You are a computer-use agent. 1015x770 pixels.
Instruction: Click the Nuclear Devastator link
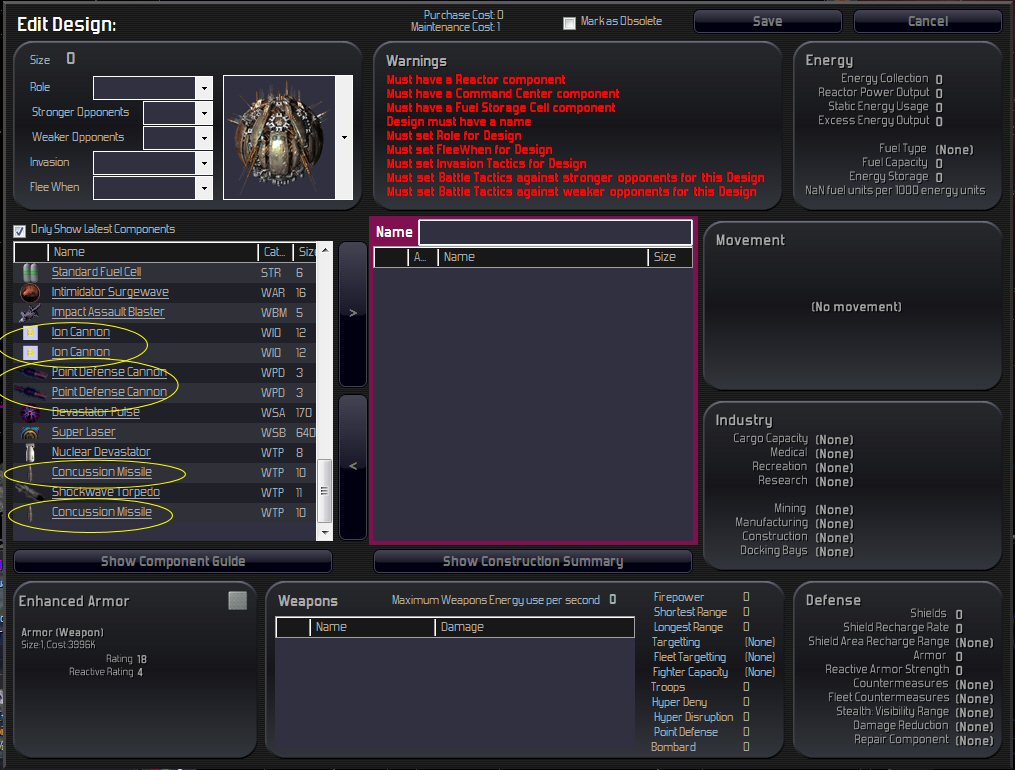click(101, 452)
